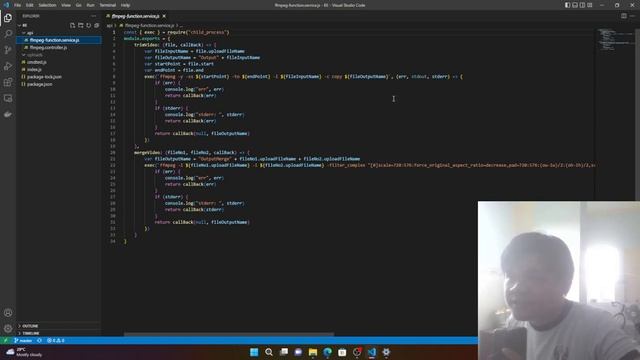This screenshot has width=640, height=360.
Task: Click the horizontal editor scrollbar
Action: 229,334
